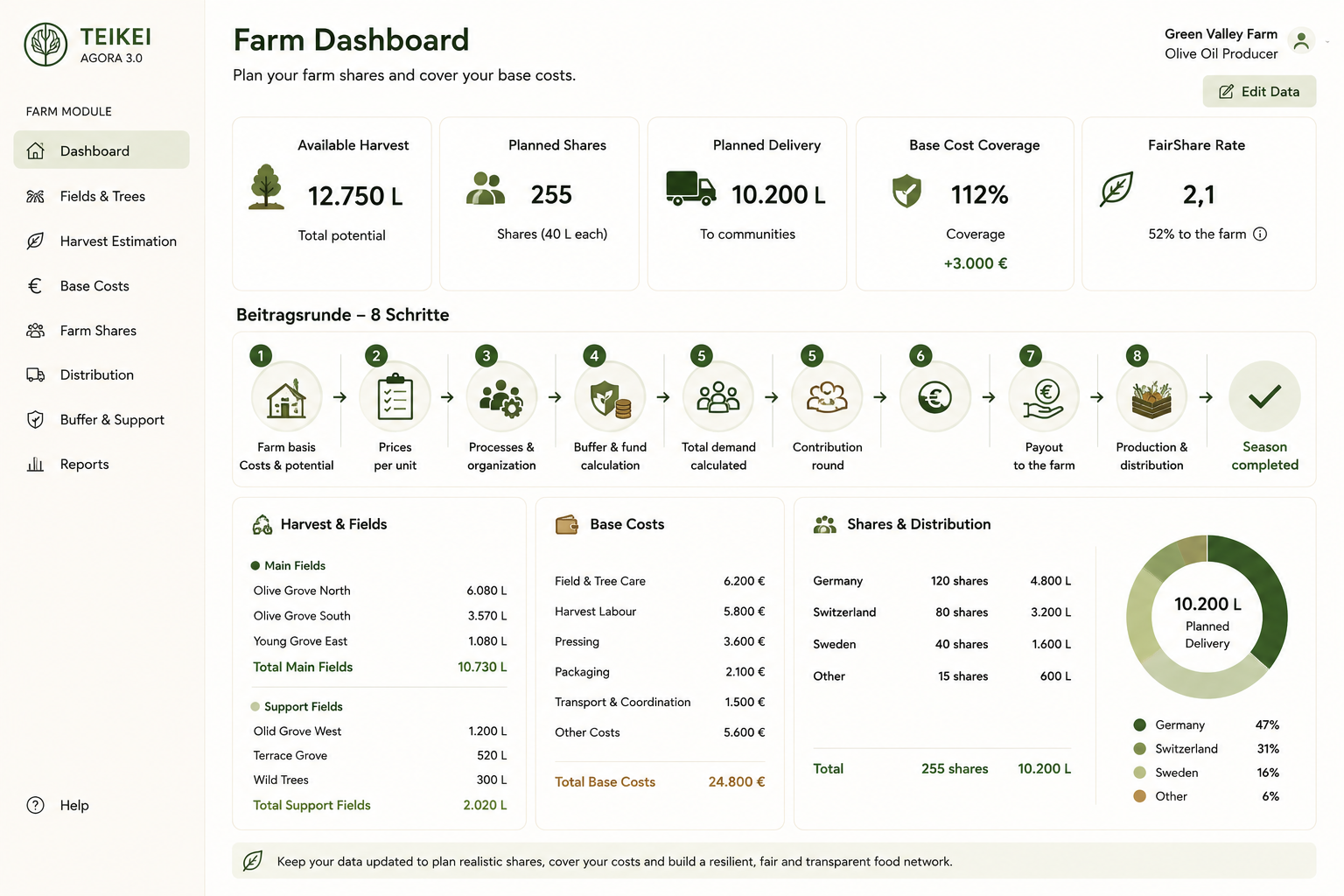Click the shield icon in Base Cost Coverage card
This screenshot has height=896, width=1344.
[x=906, y=191]
